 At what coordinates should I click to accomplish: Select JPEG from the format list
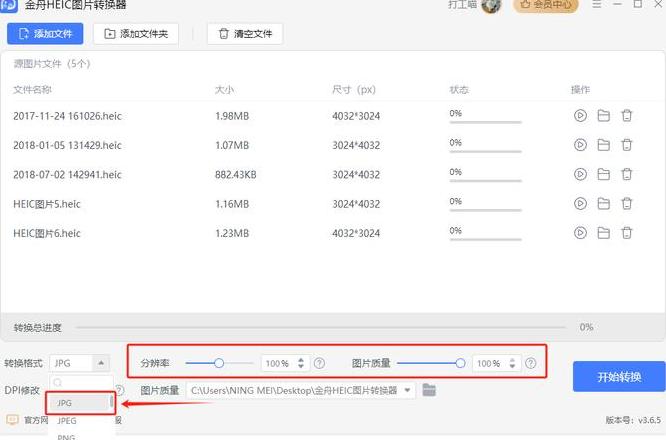pyautogui.click(x=67, y=421)
